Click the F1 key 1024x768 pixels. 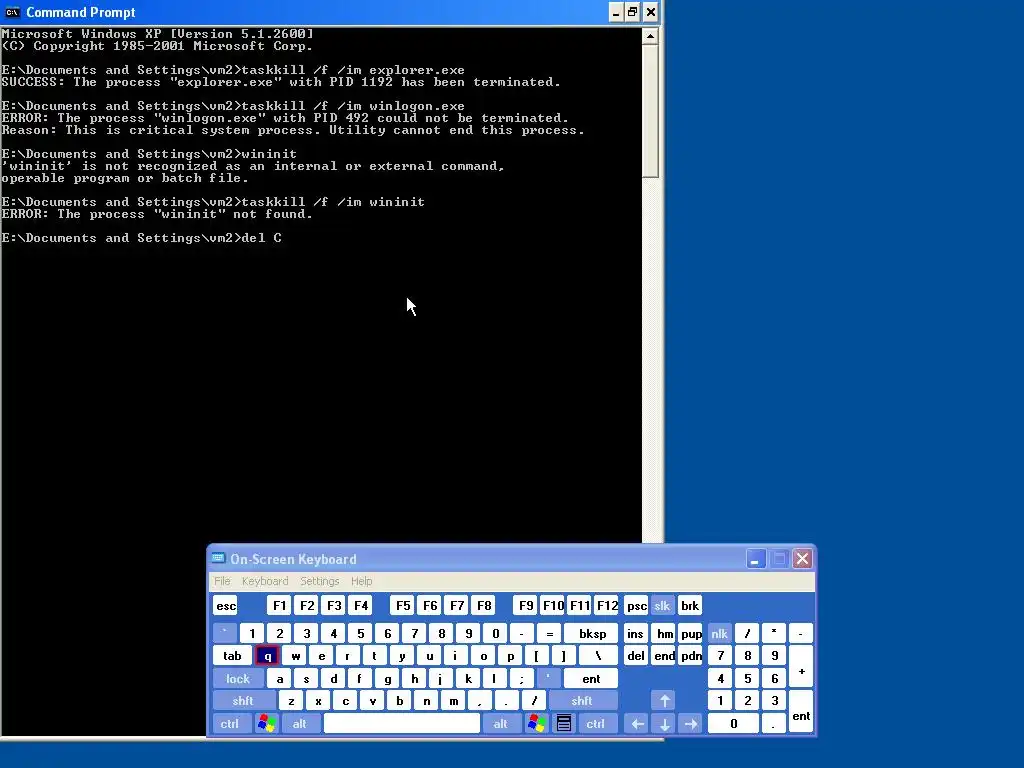click(x=280, y=605)
